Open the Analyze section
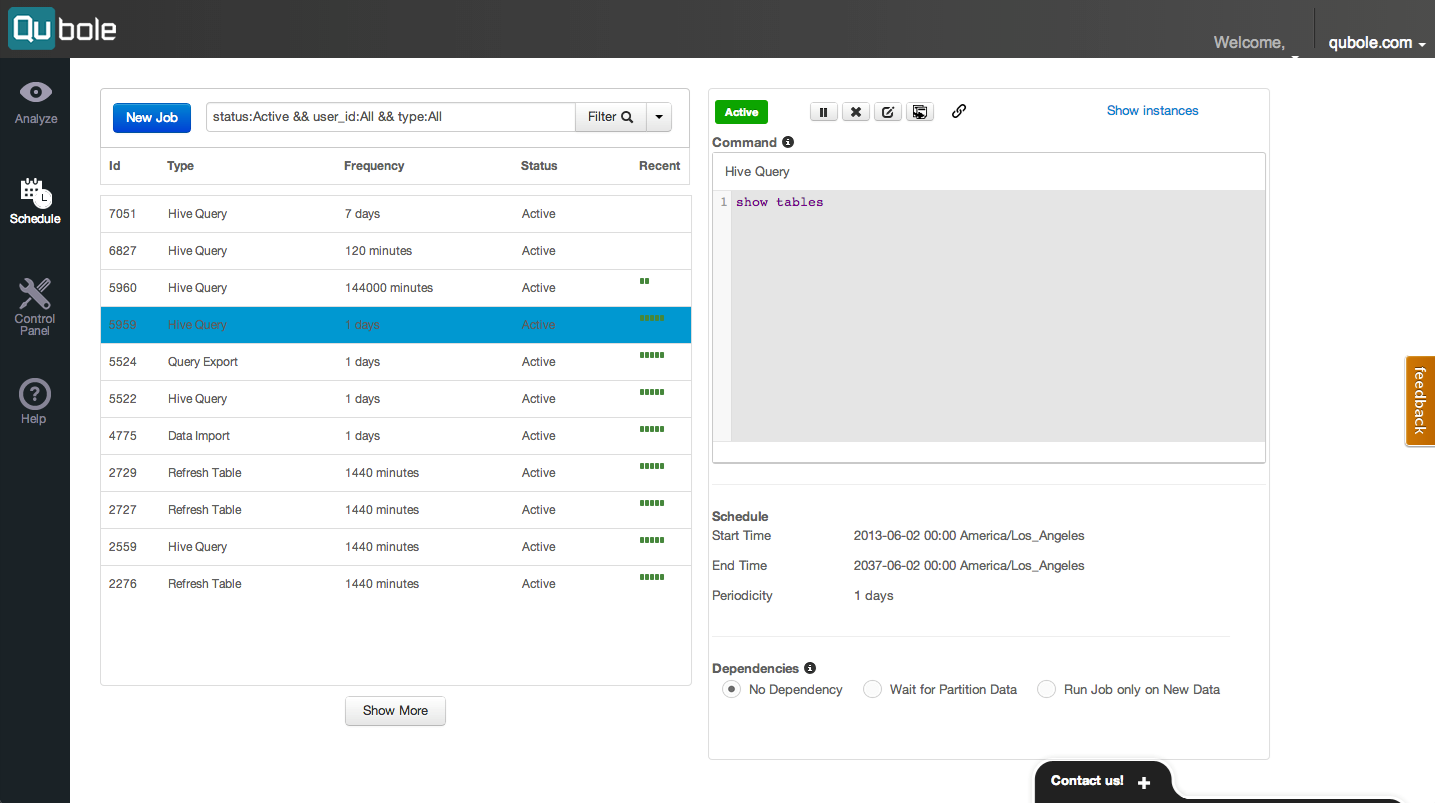 pos(35,103)
